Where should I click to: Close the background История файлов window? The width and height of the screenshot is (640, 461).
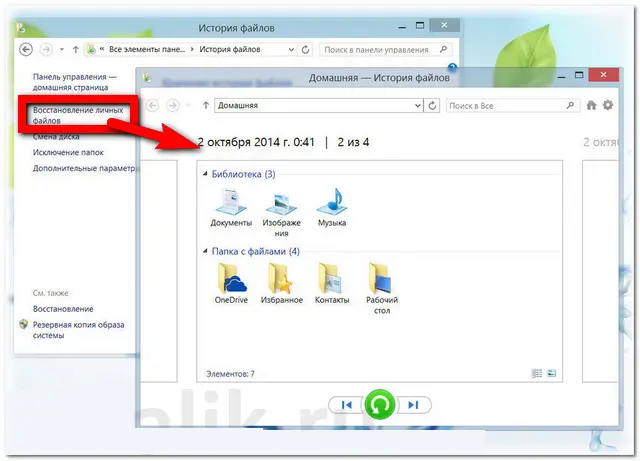(x=444, y=25)
